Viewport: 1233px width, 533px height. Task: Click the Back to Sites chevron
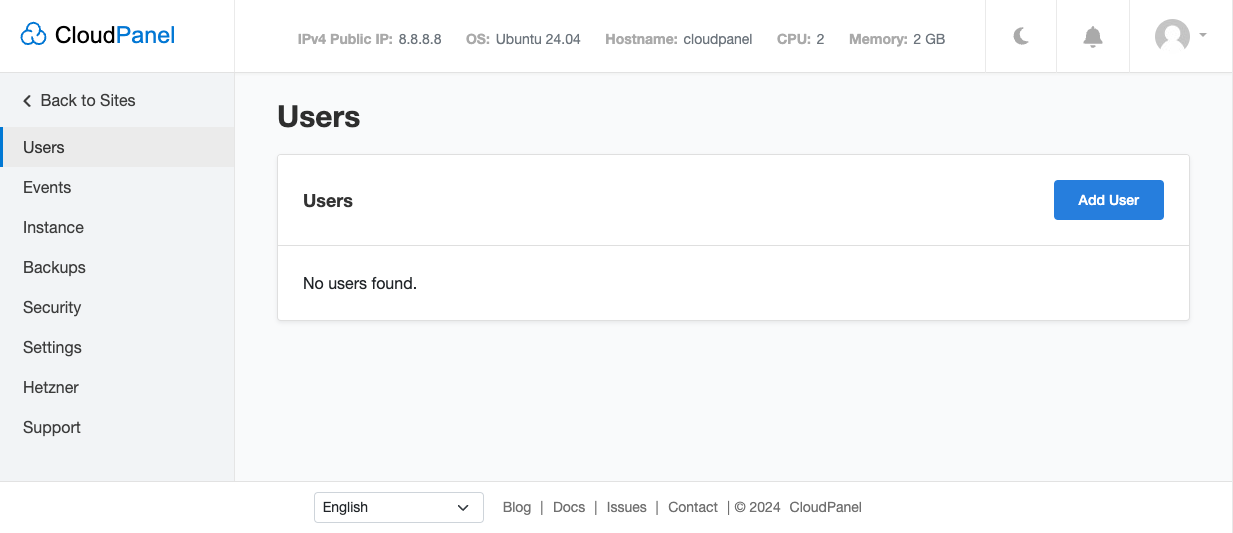(x=28, y=101)
